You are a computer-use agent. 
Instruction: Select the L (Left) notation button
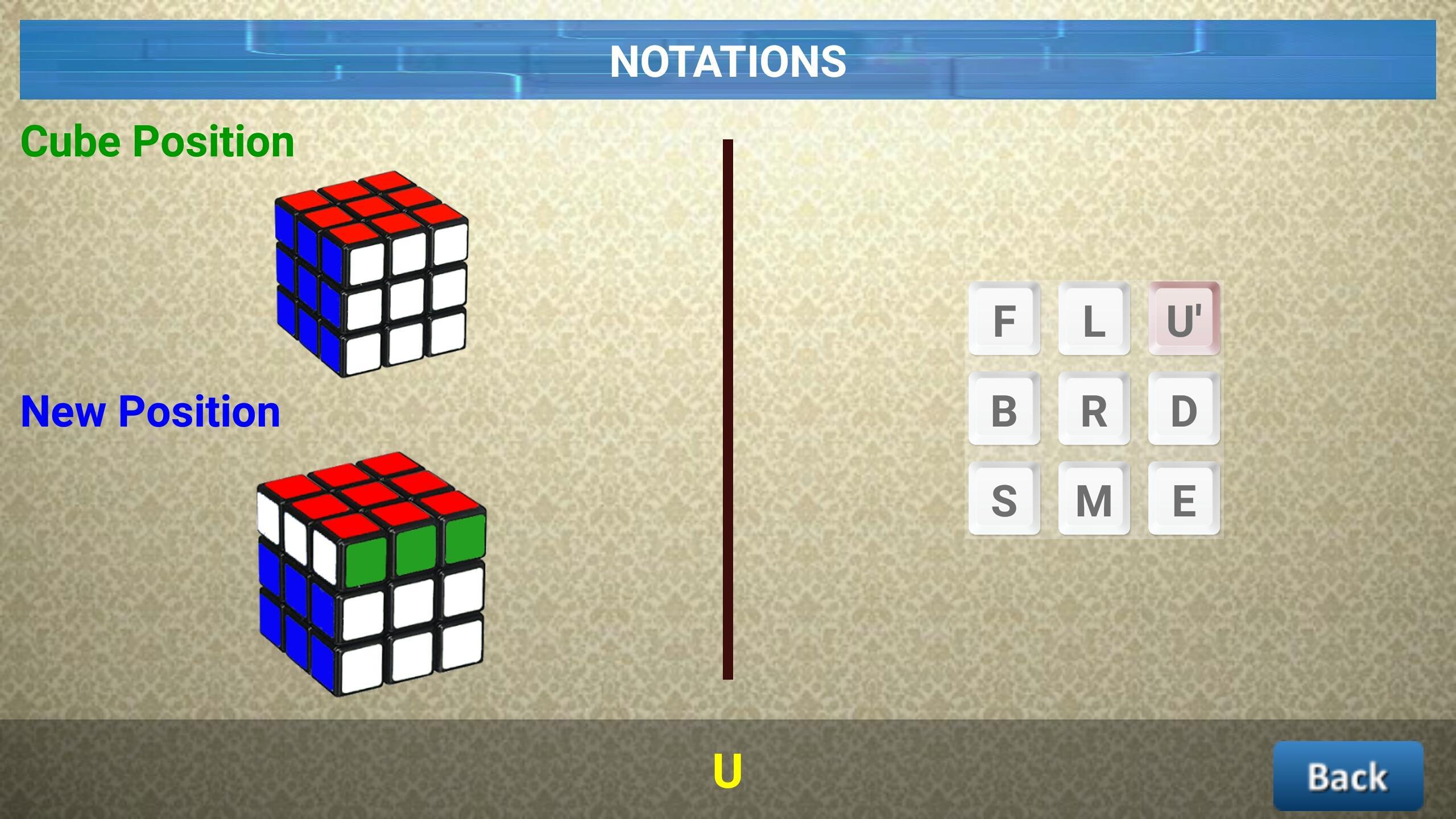1093,320
